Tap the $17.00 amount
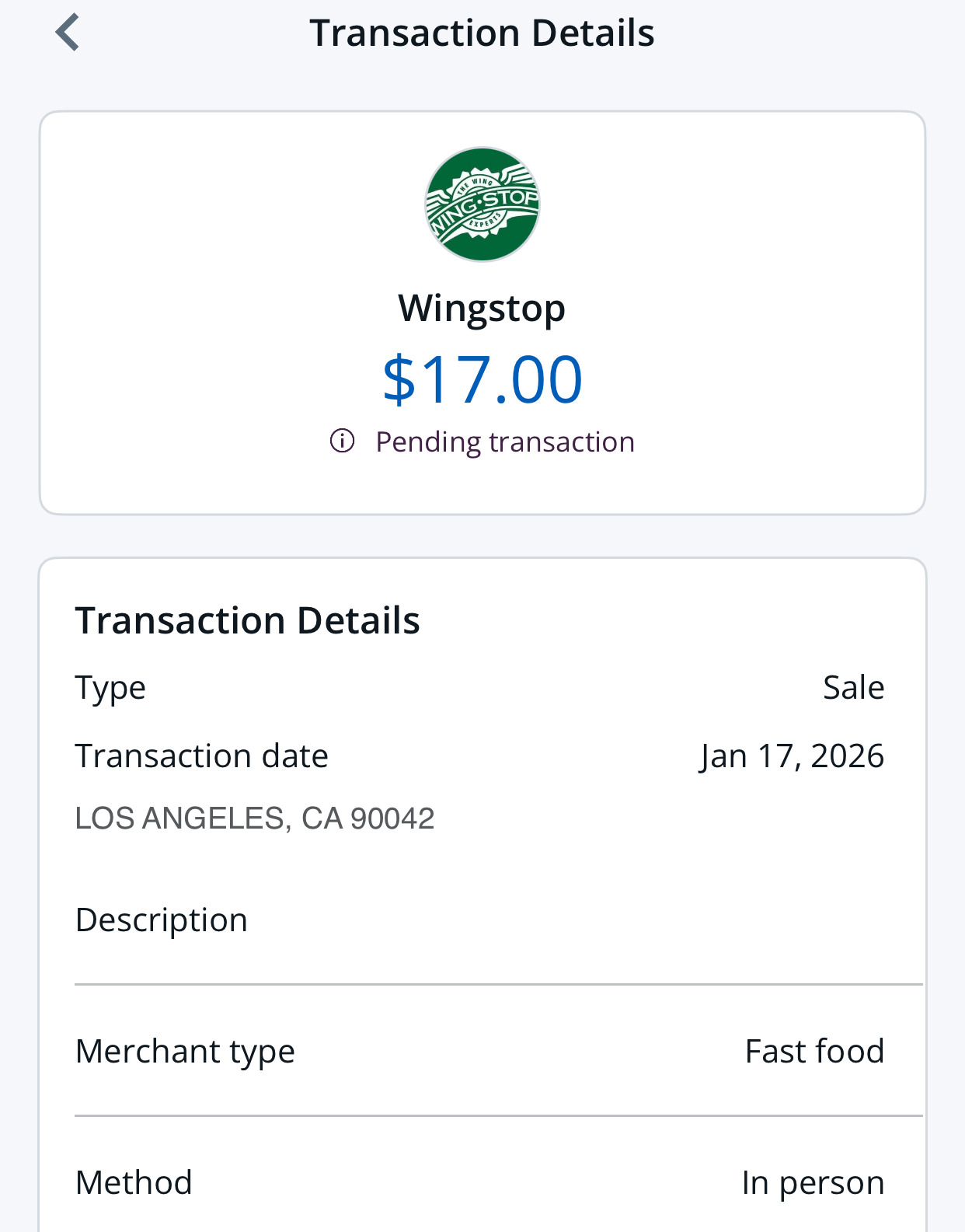This screenshot has height=1232, width=965. click(x=482, y=379)
